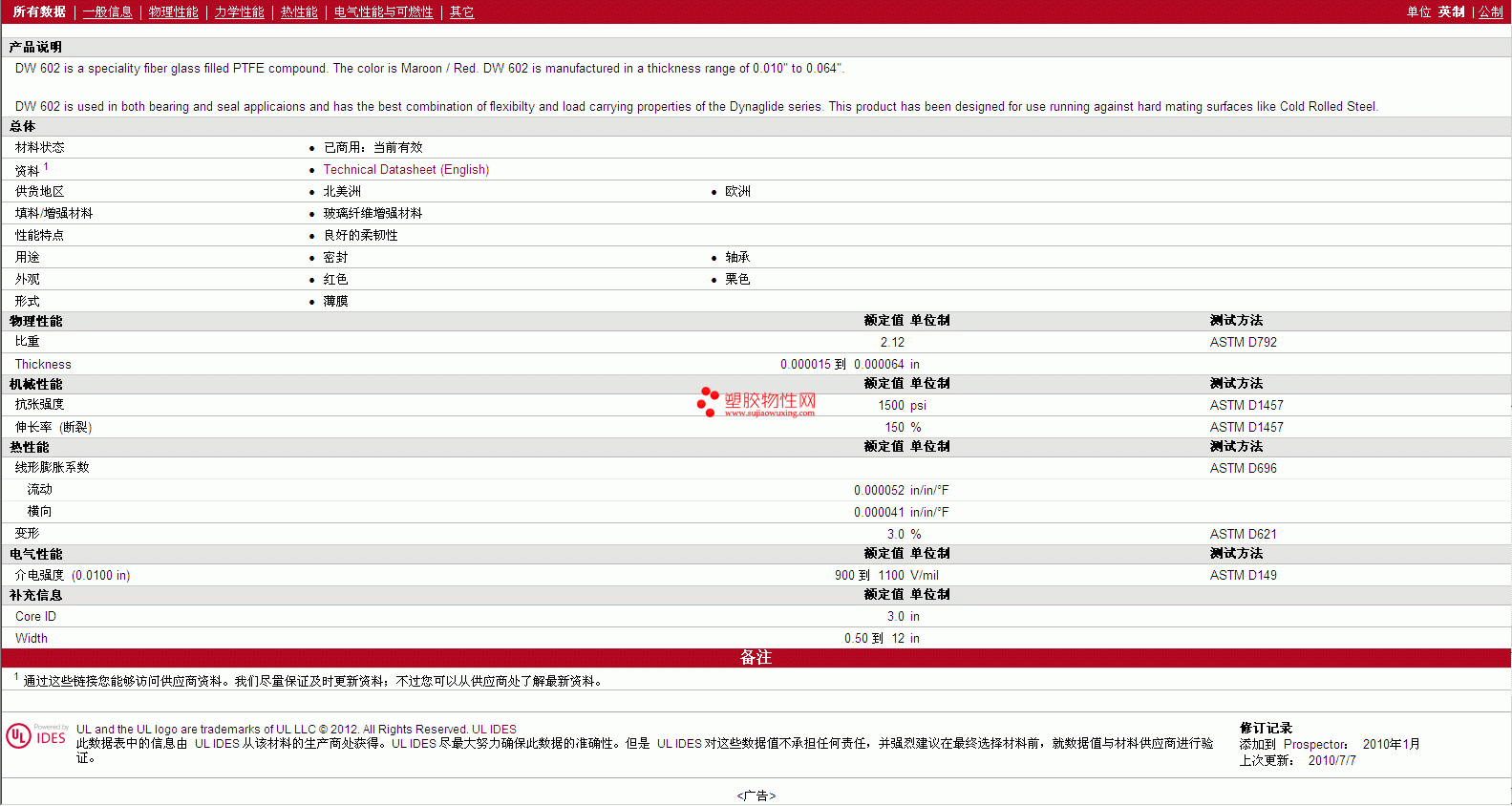Click the 总体 section header
1512x806 pixels.
point(23,126)
